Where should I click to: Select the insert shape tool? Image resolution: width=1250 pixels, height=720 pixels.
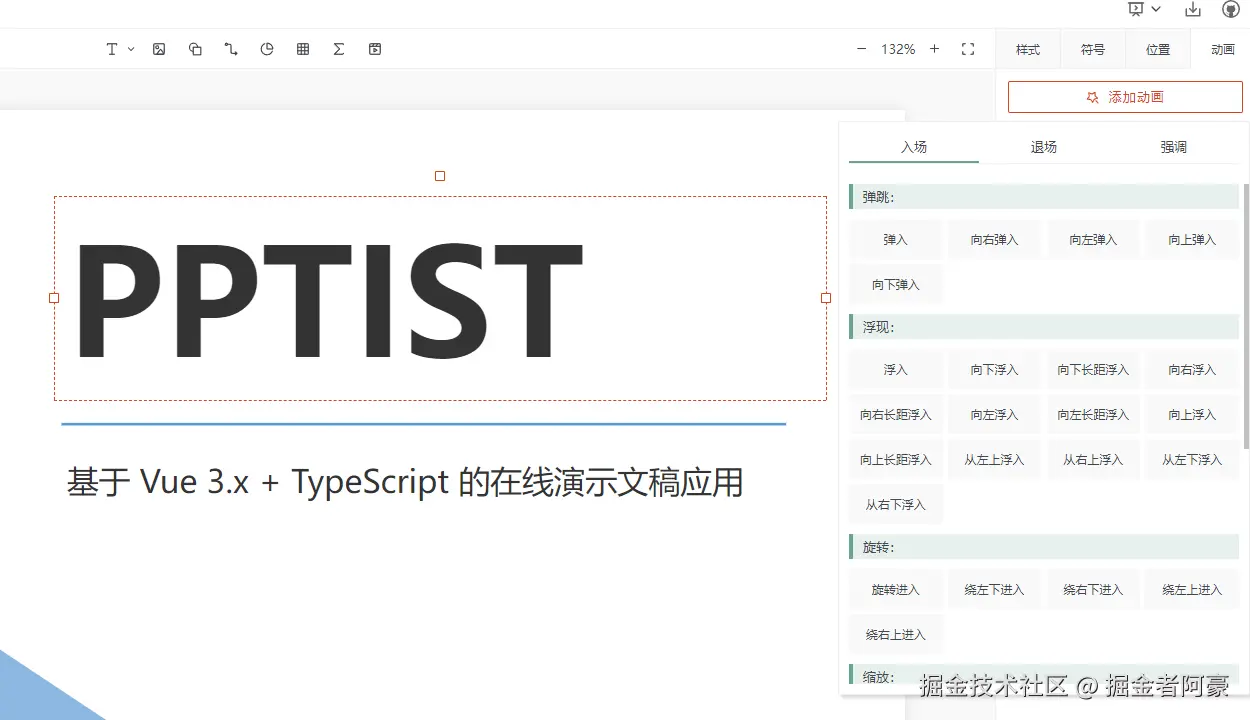(195, 49)
